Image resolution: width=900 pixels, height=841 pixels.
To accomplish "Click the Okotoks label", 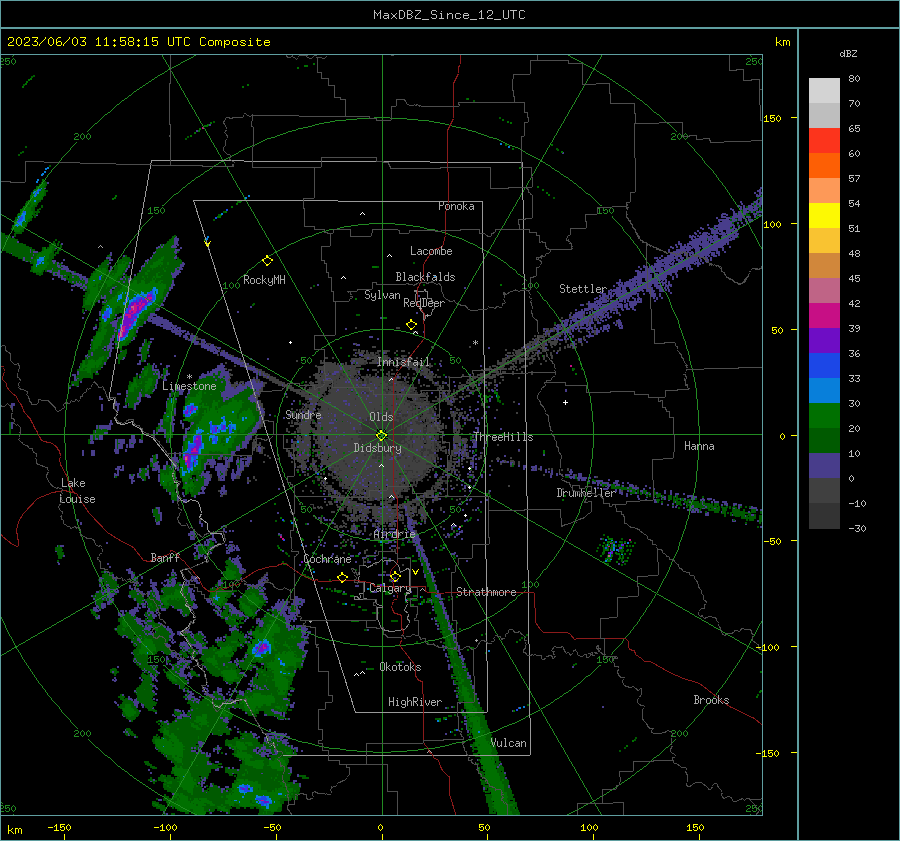I will [x=400, y=667].
